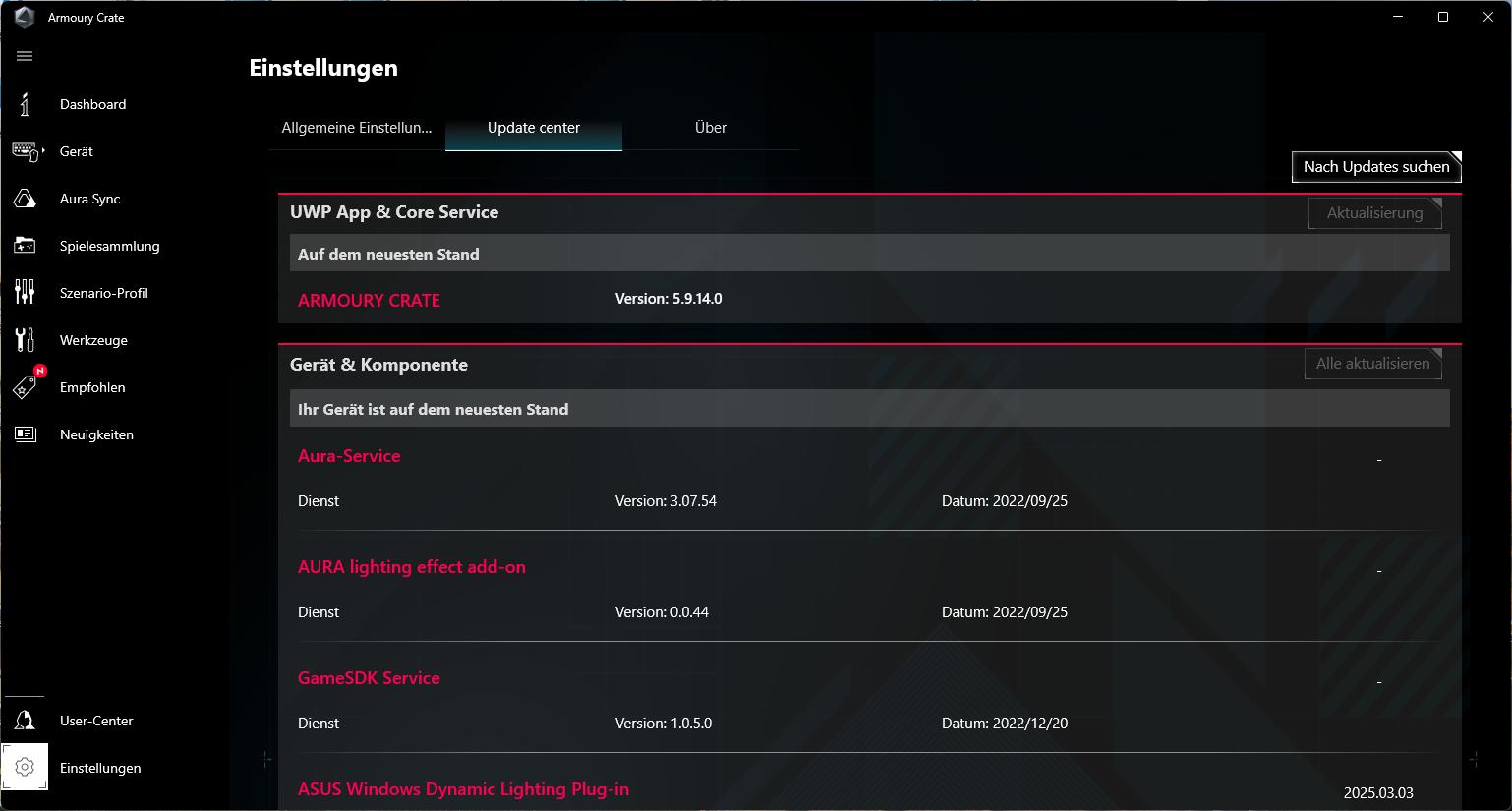Click Alle aktualisieren button
This screenshot has width=1512, height=811.
tap(1372, 364)
